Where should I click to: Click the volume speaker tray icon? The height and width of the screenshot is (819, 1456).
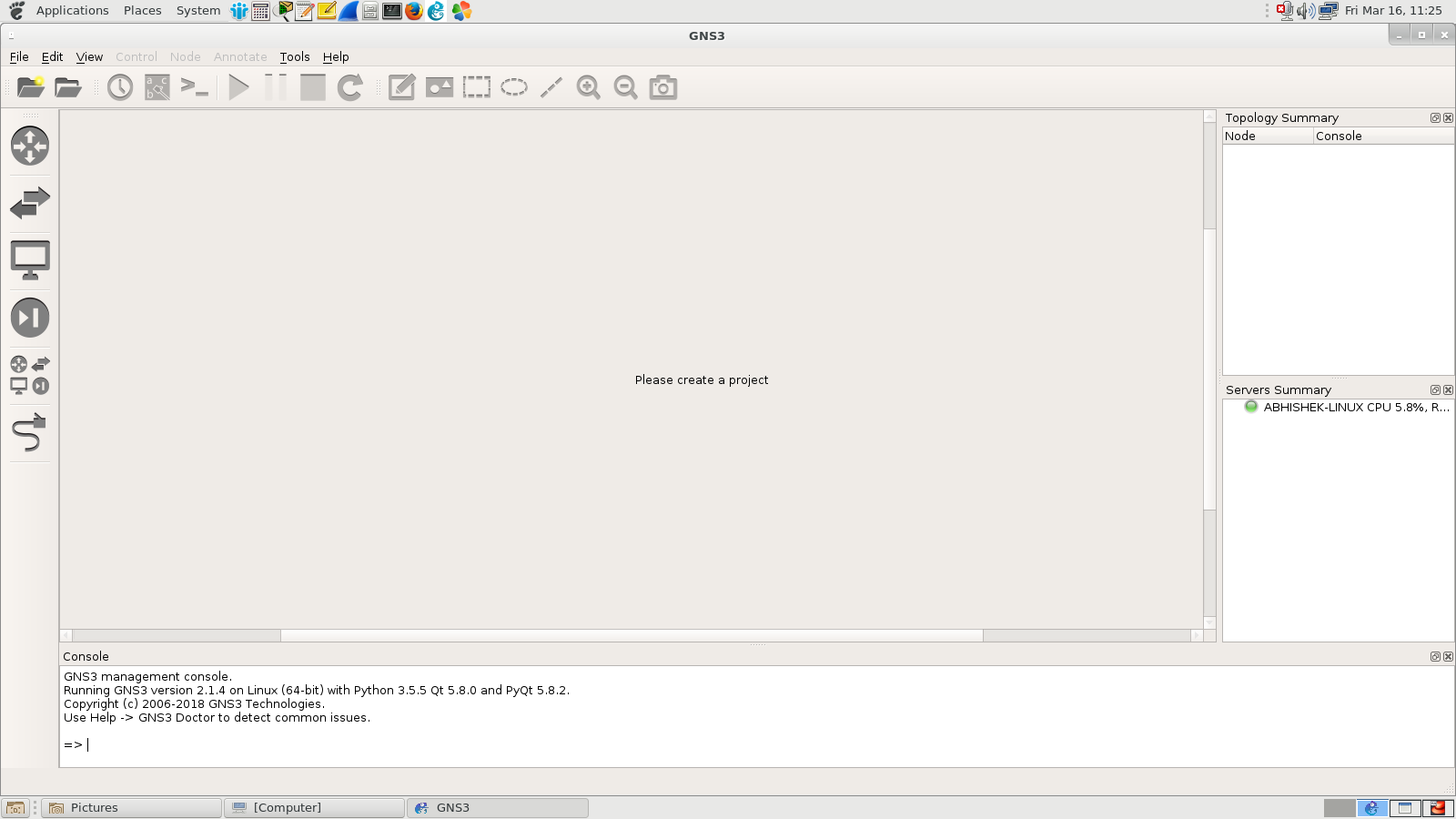(1306, 11)
